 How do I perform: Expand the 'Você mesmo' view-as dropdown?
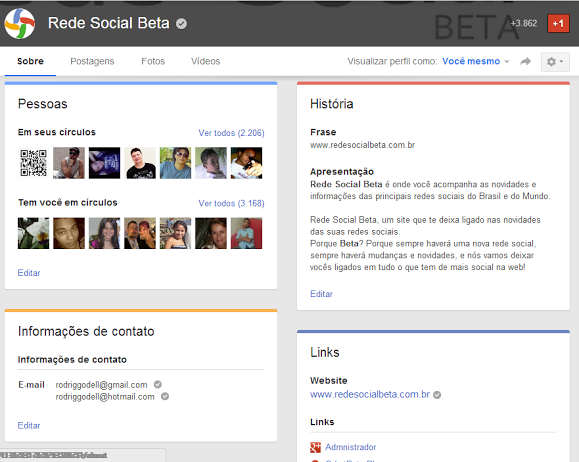(x=476, y=61)
